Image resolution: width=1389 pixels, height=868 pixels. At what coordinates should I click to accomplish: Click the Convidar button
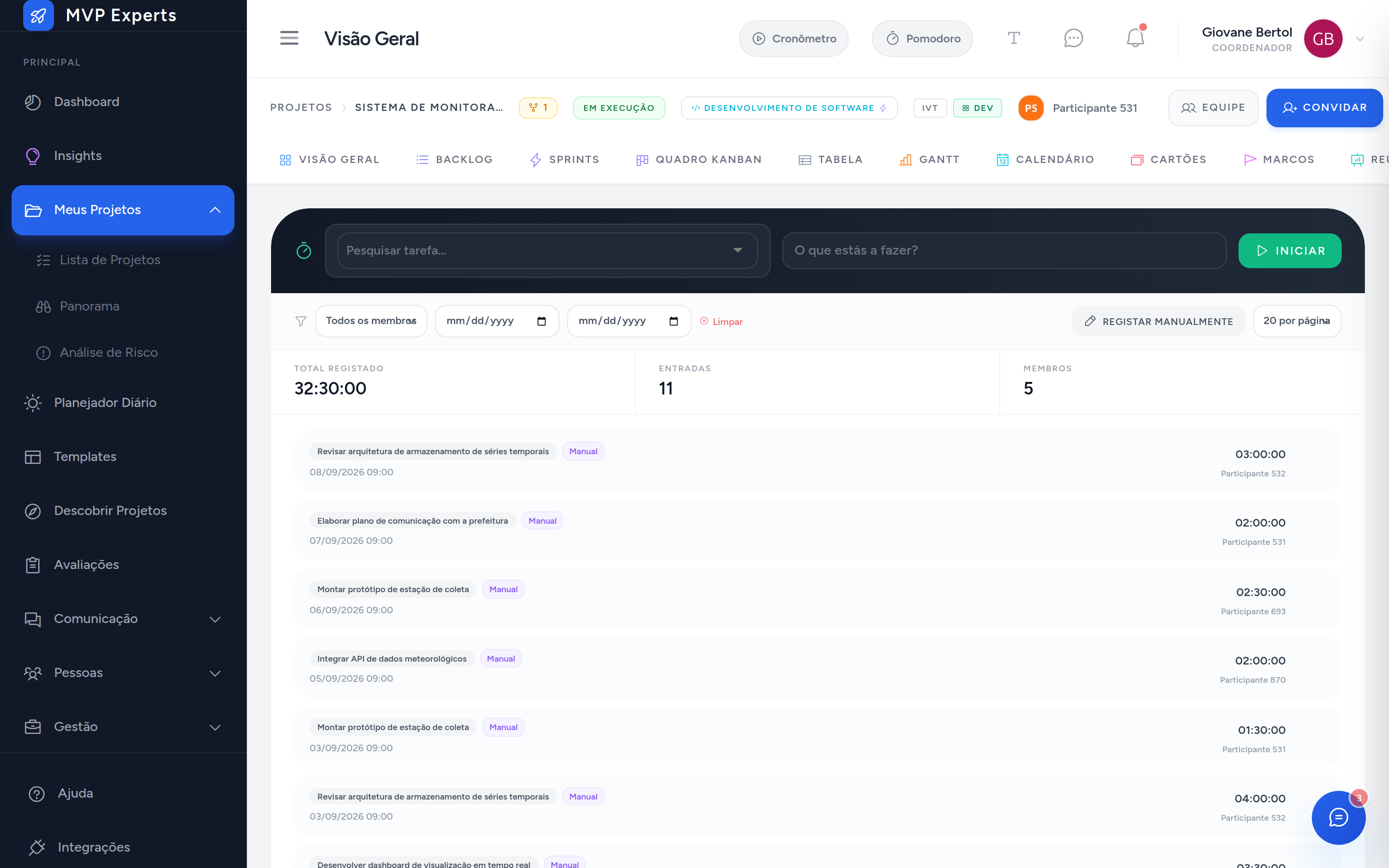click(1324, 108)
